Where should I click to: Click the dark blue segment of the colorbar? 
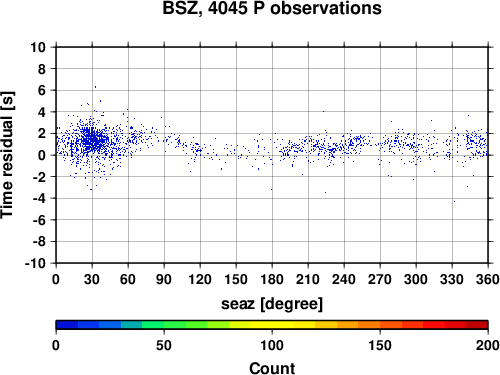tap(67, 325)
